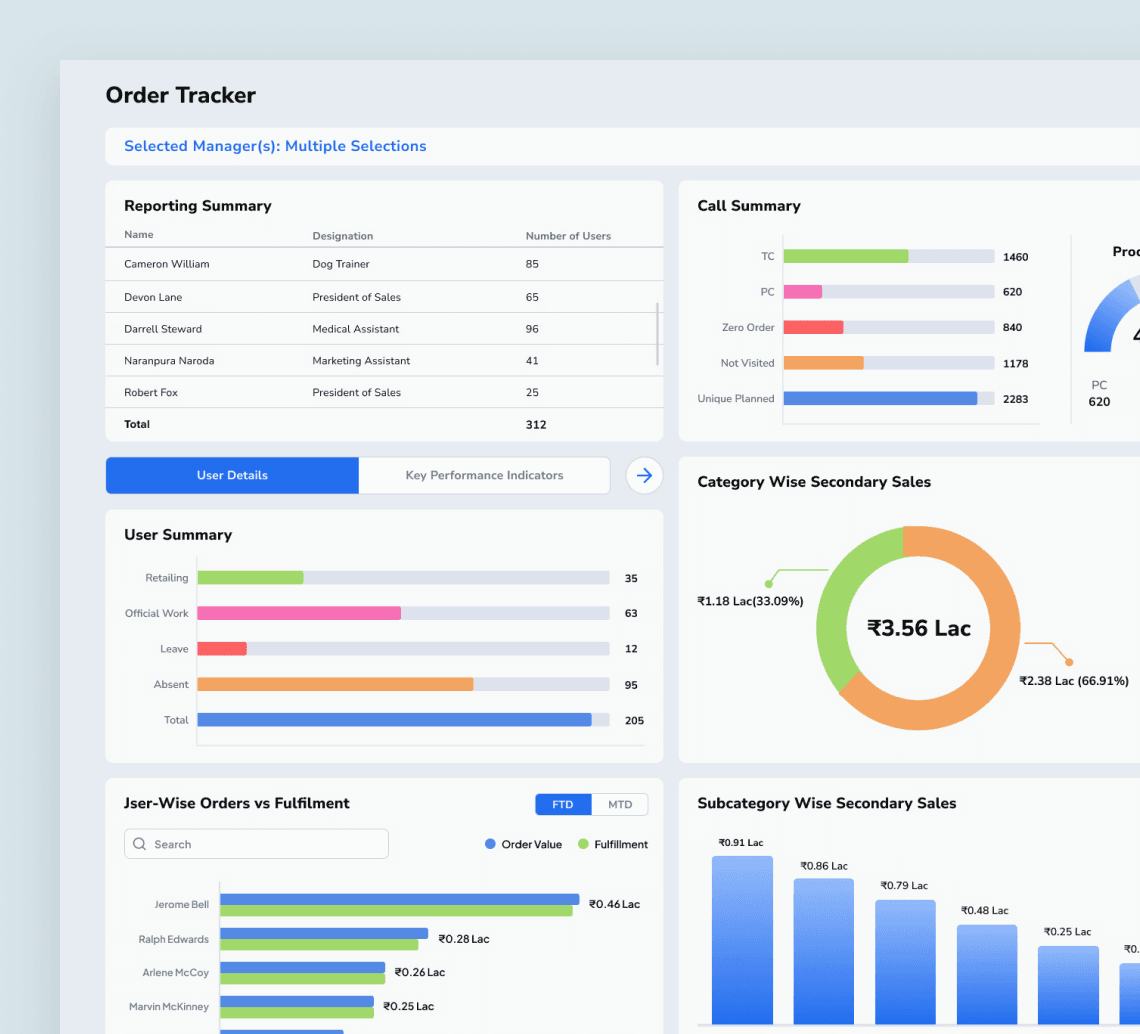The image size is (1140, 1034).
Task: Click Selected Manager(s): Multiple Selections
Action: [275, 146]
